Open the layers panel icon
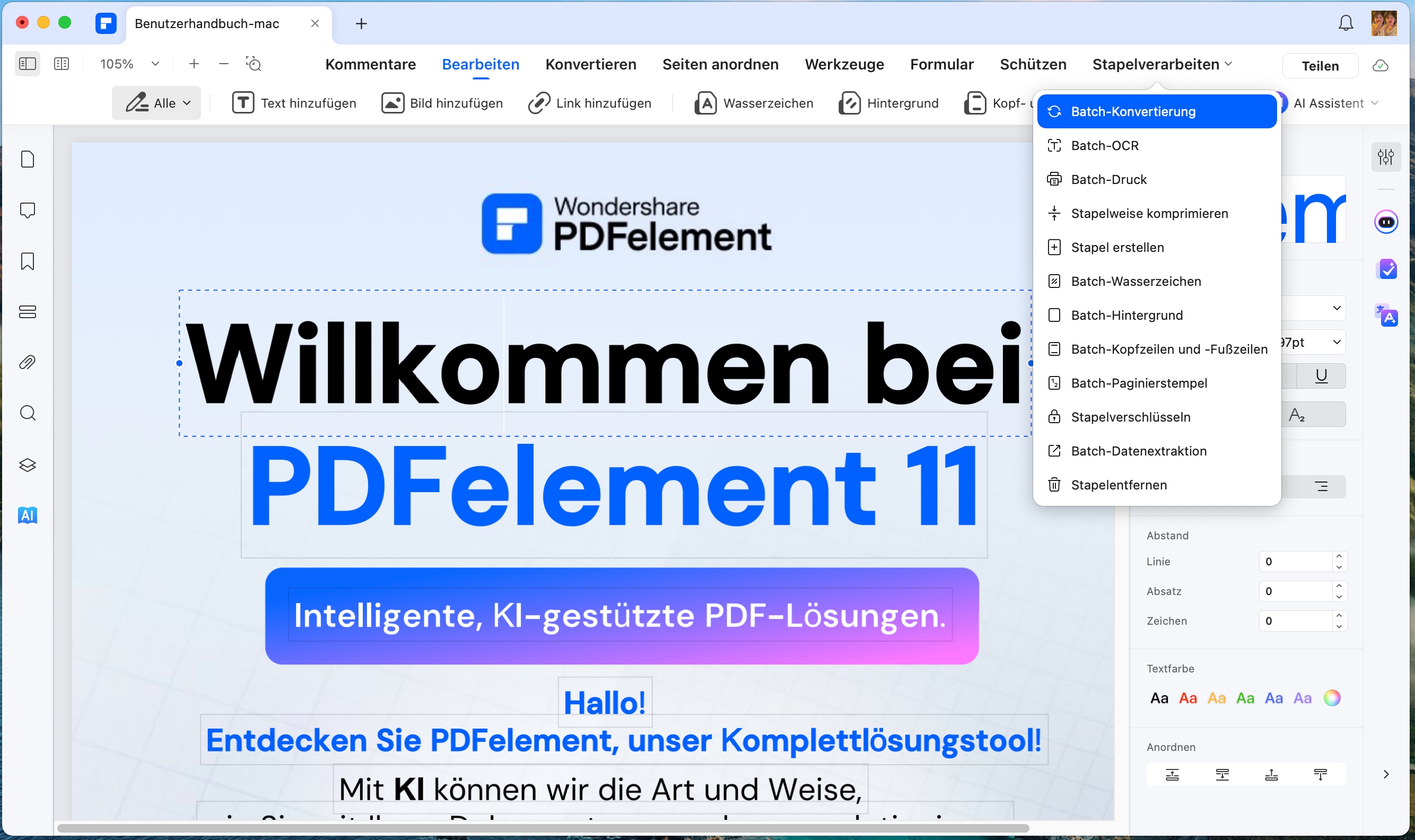 27,465
